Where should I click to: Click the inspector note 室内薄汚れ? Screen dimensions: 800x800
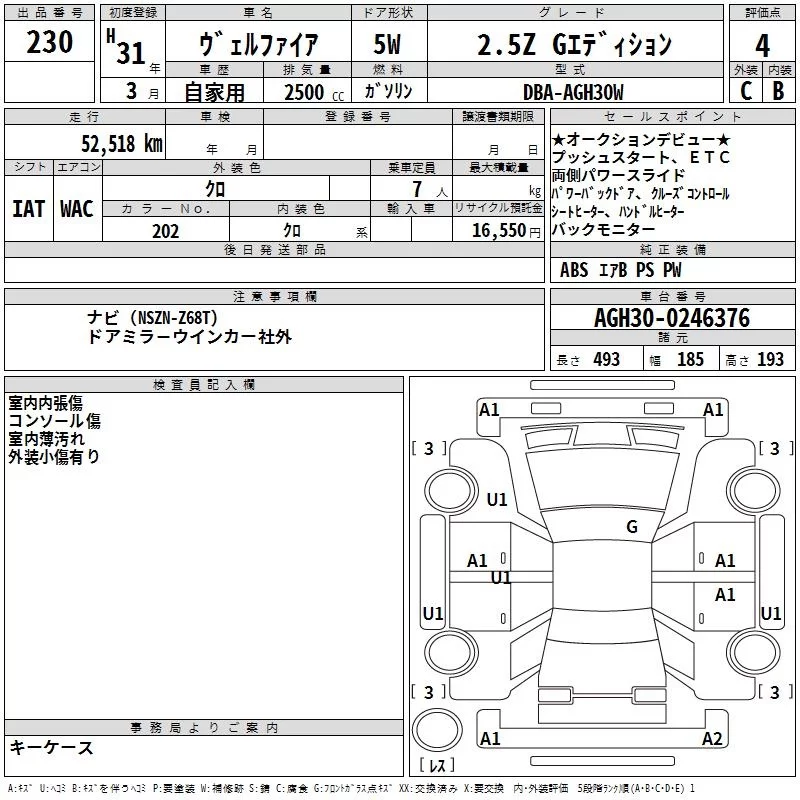point(46,438)
